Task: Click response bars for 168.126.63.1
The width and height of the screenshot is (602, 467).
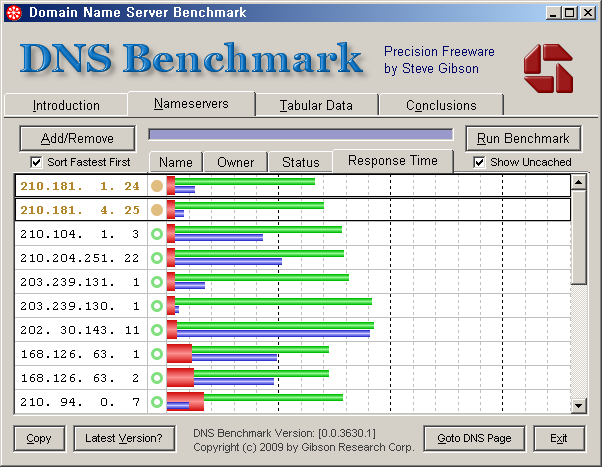Action: [248, 354]
